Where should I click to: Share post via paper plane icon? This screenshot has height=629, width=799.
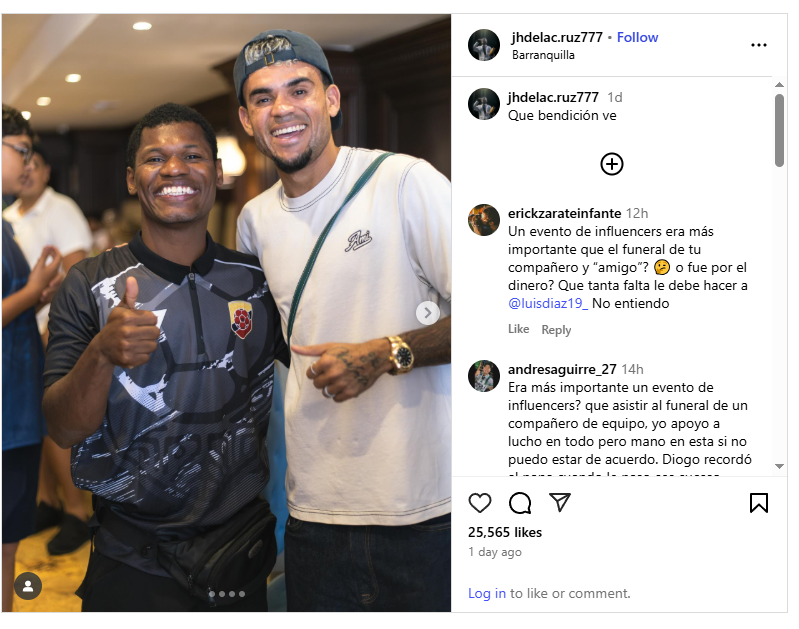[560, 502]
